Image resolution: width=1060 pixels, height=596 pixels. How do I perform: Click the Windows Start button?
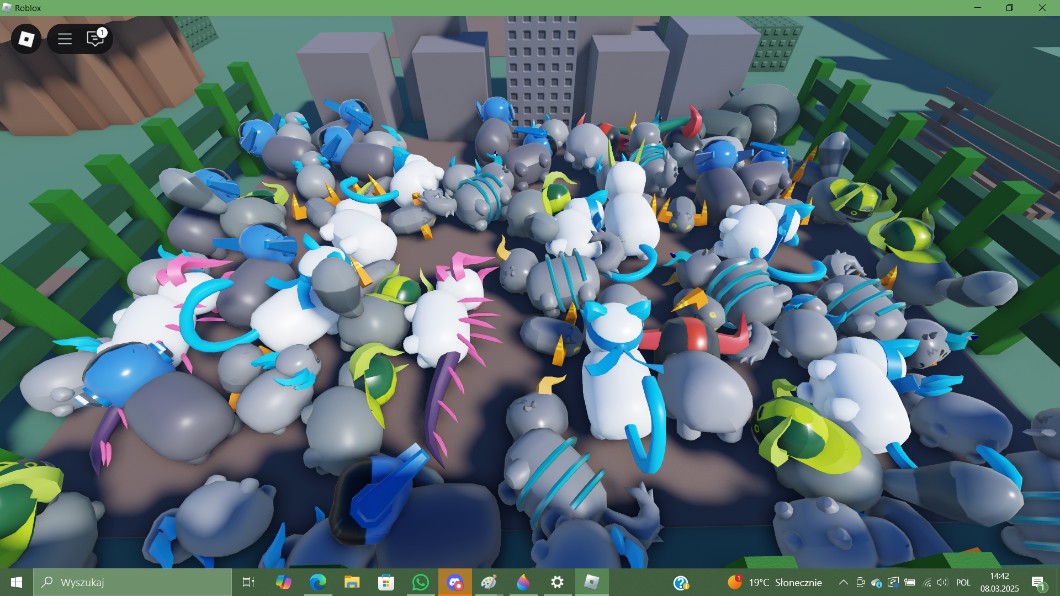coord(16,582)
